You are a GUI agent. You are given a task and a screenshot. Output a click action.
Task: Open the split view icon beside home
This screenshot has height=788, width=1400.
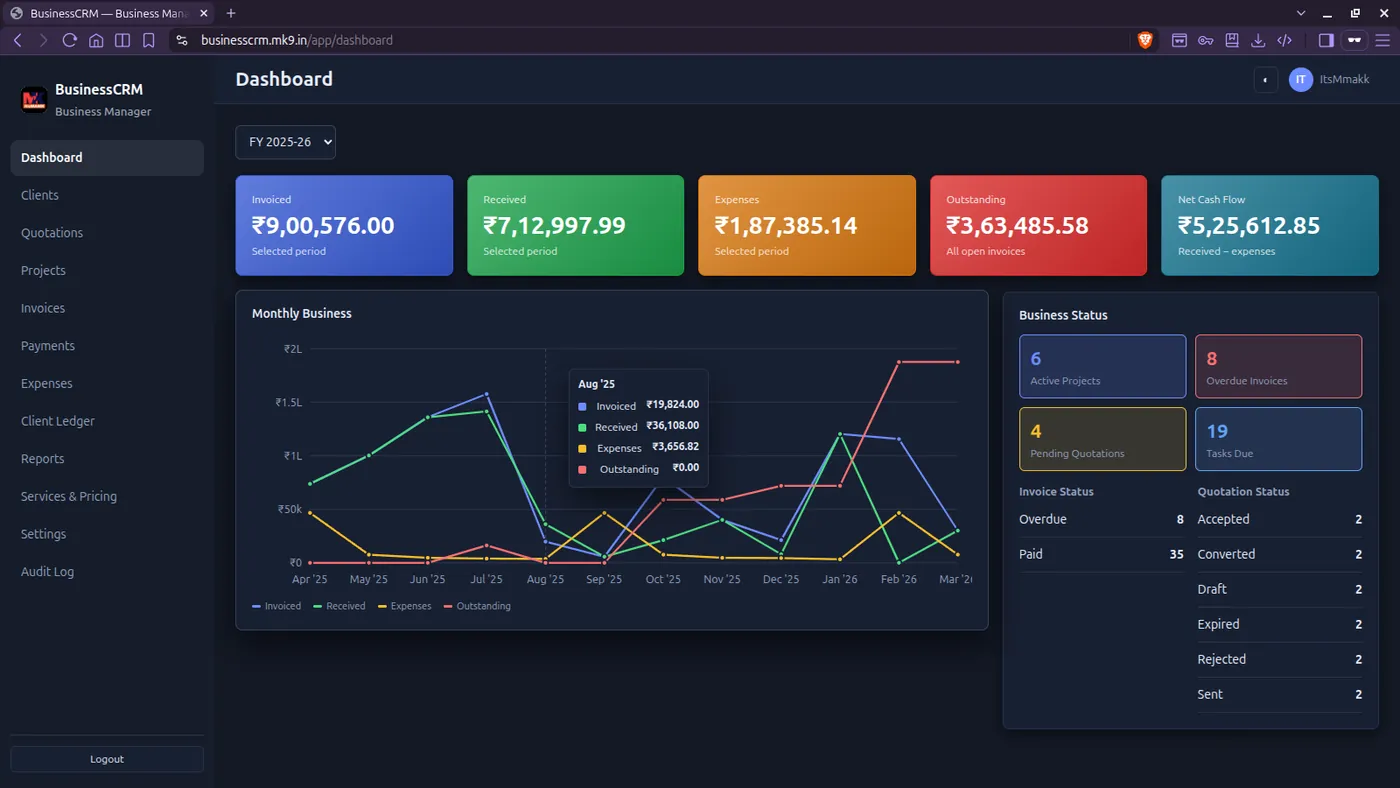point(122,40)
